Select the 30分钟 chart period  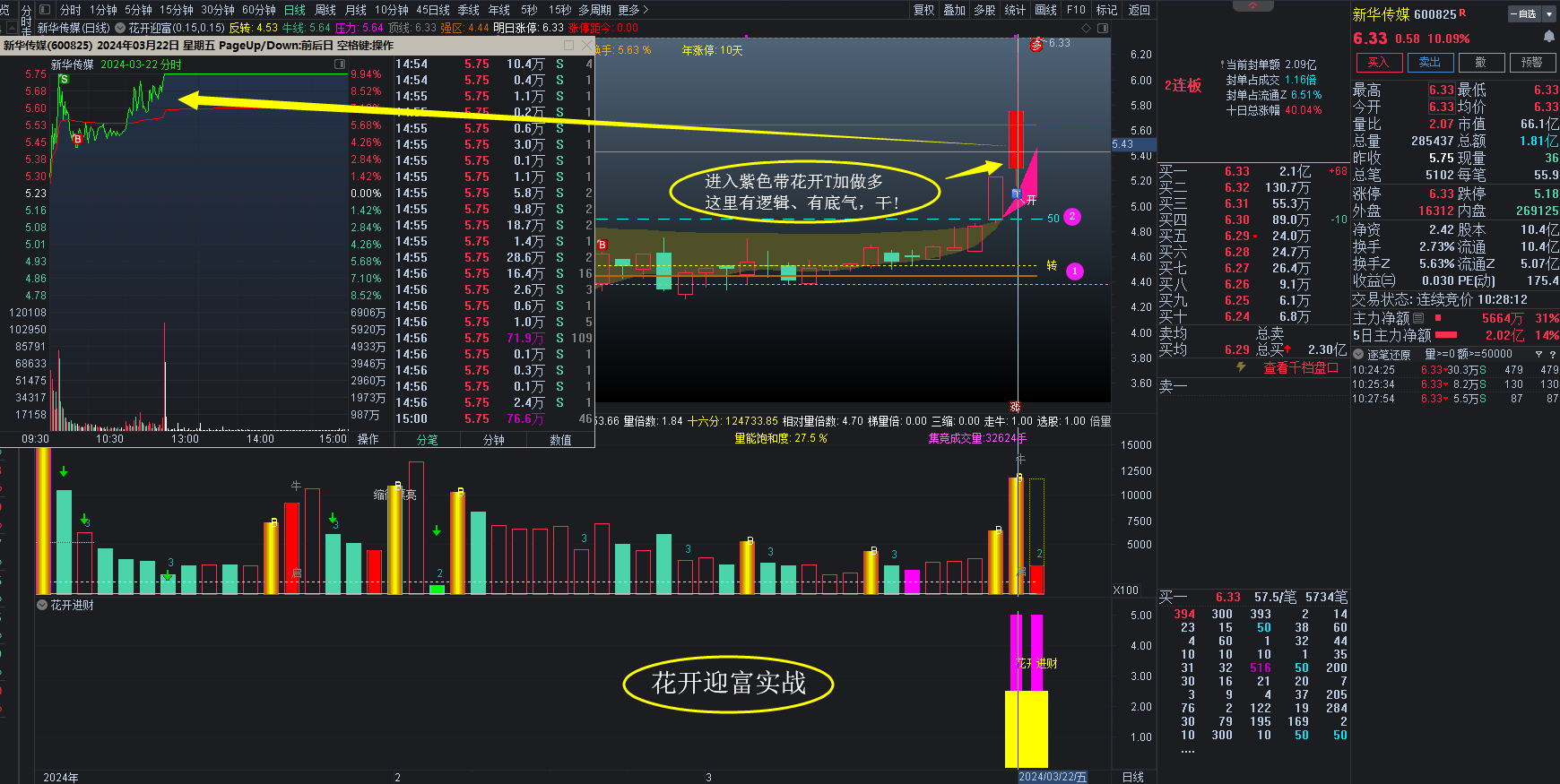218,10
